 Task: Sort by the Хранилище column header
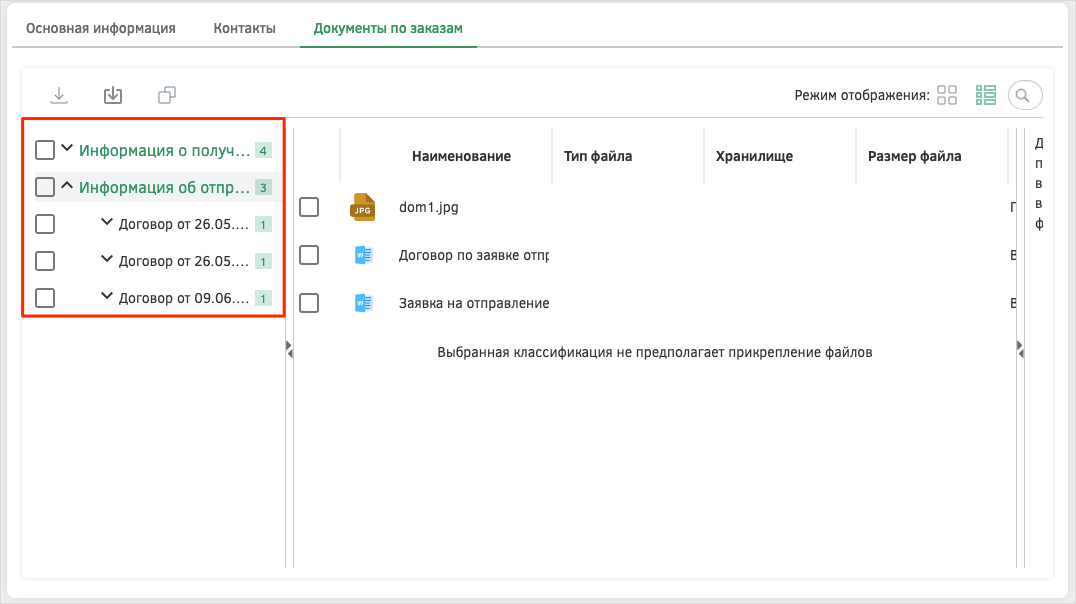tap(754, 156)
